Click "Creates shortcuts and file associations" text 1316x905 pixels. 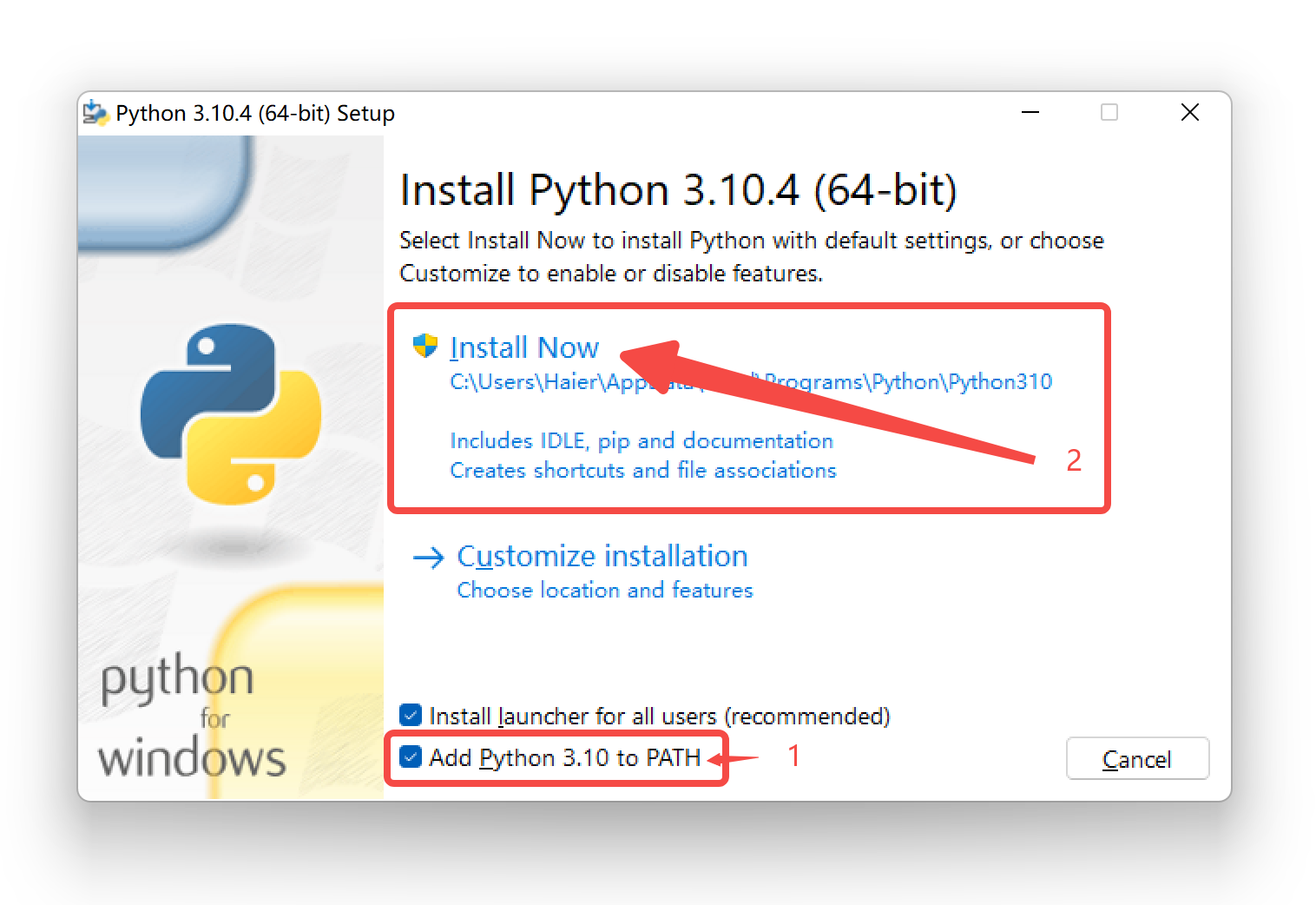click(x=642, y=471)
